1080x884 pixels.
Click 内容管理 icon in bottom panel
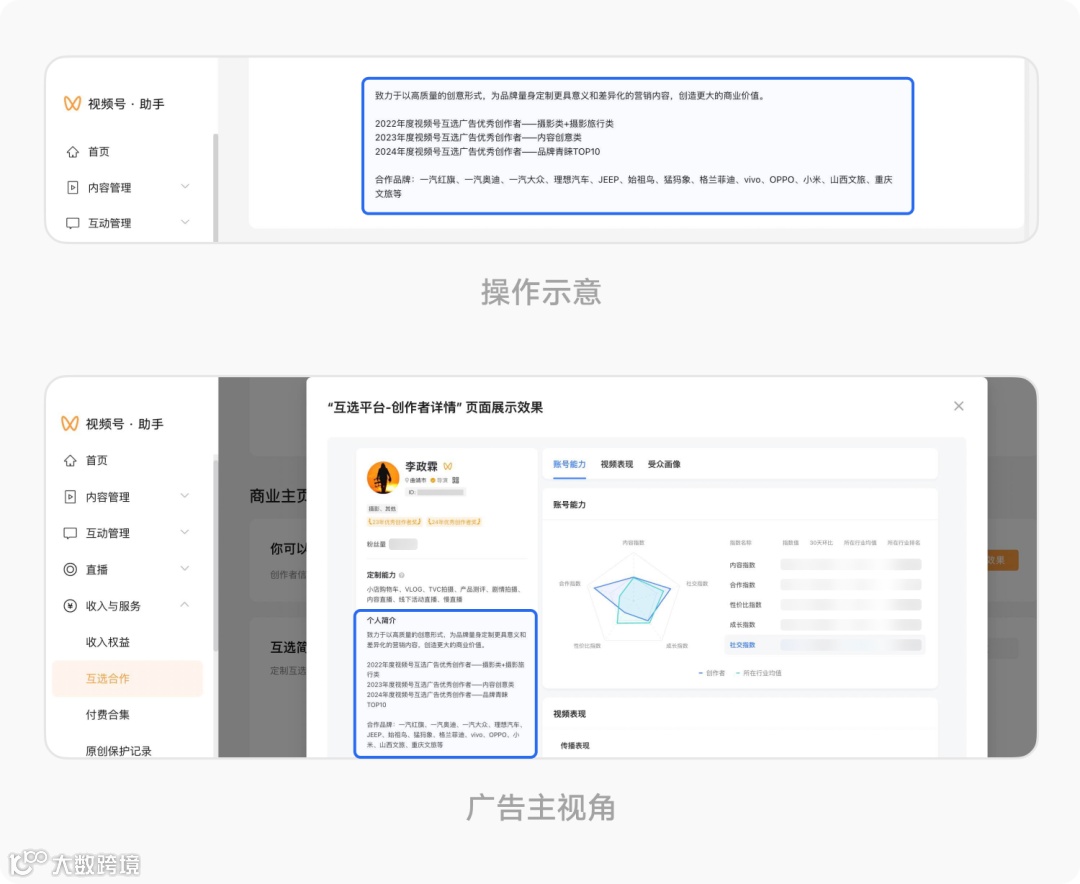point(70,497)
